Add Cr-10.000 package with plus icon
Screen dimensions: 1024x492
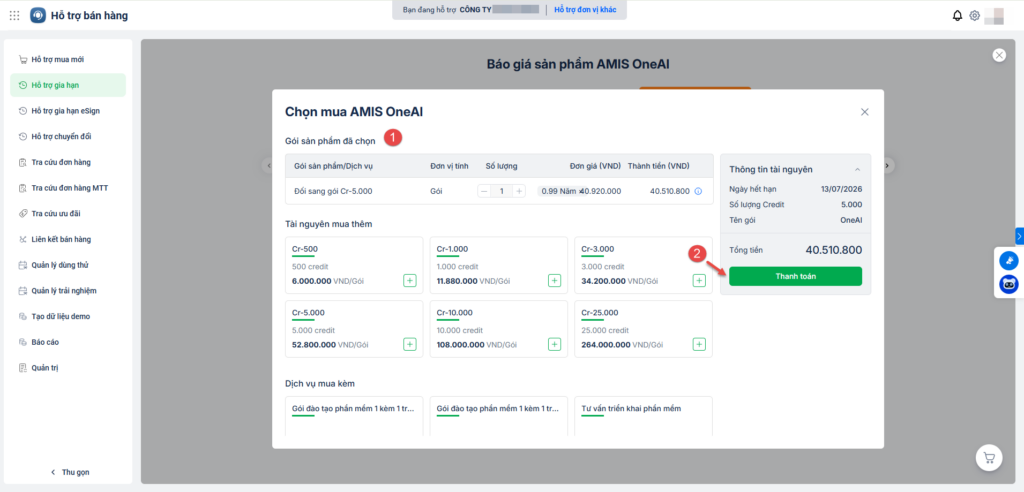coord(554,344)
